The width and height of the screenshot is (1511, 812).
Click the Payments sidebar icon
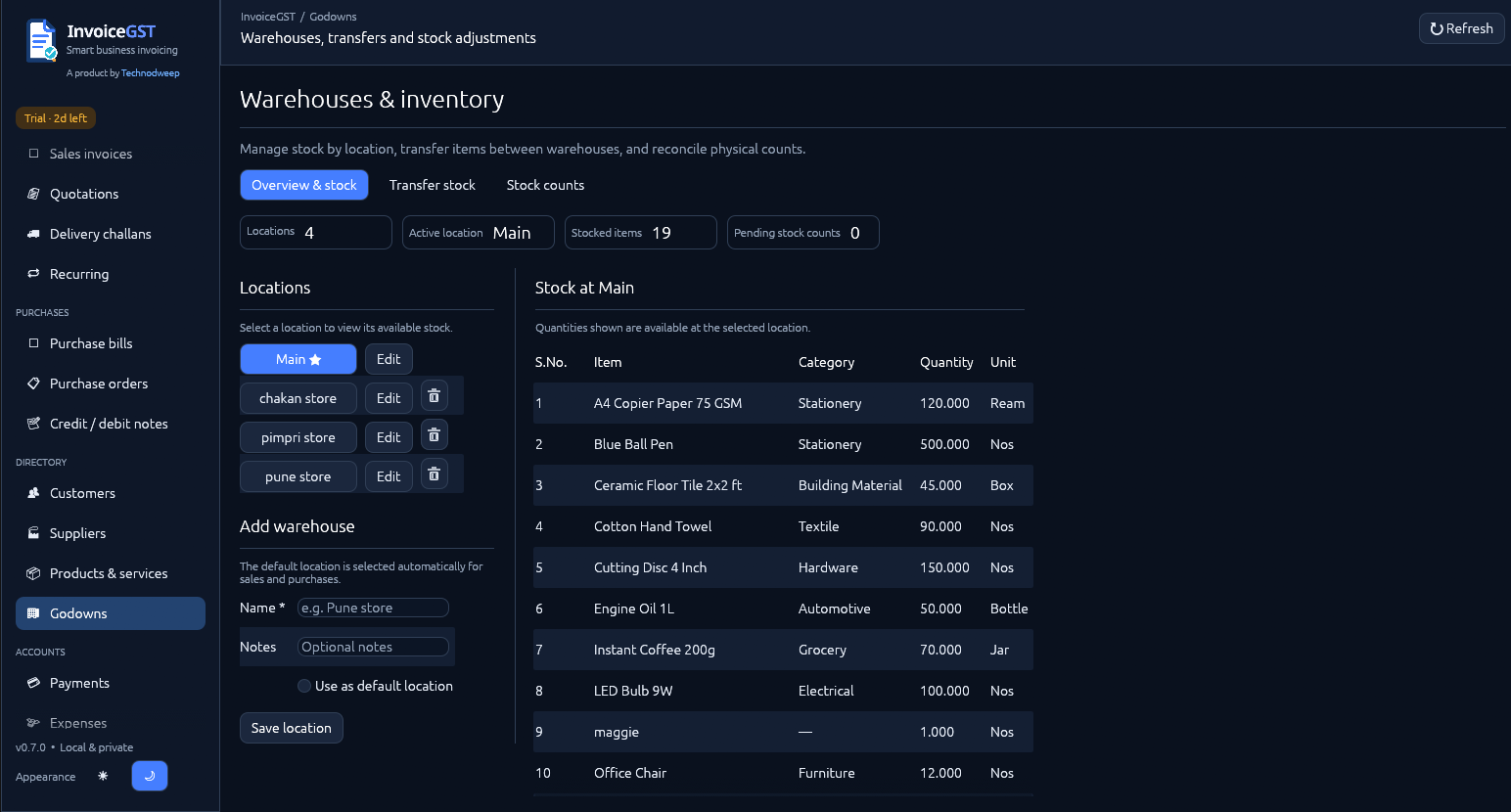pyautogui.click(x=33, y=683)
